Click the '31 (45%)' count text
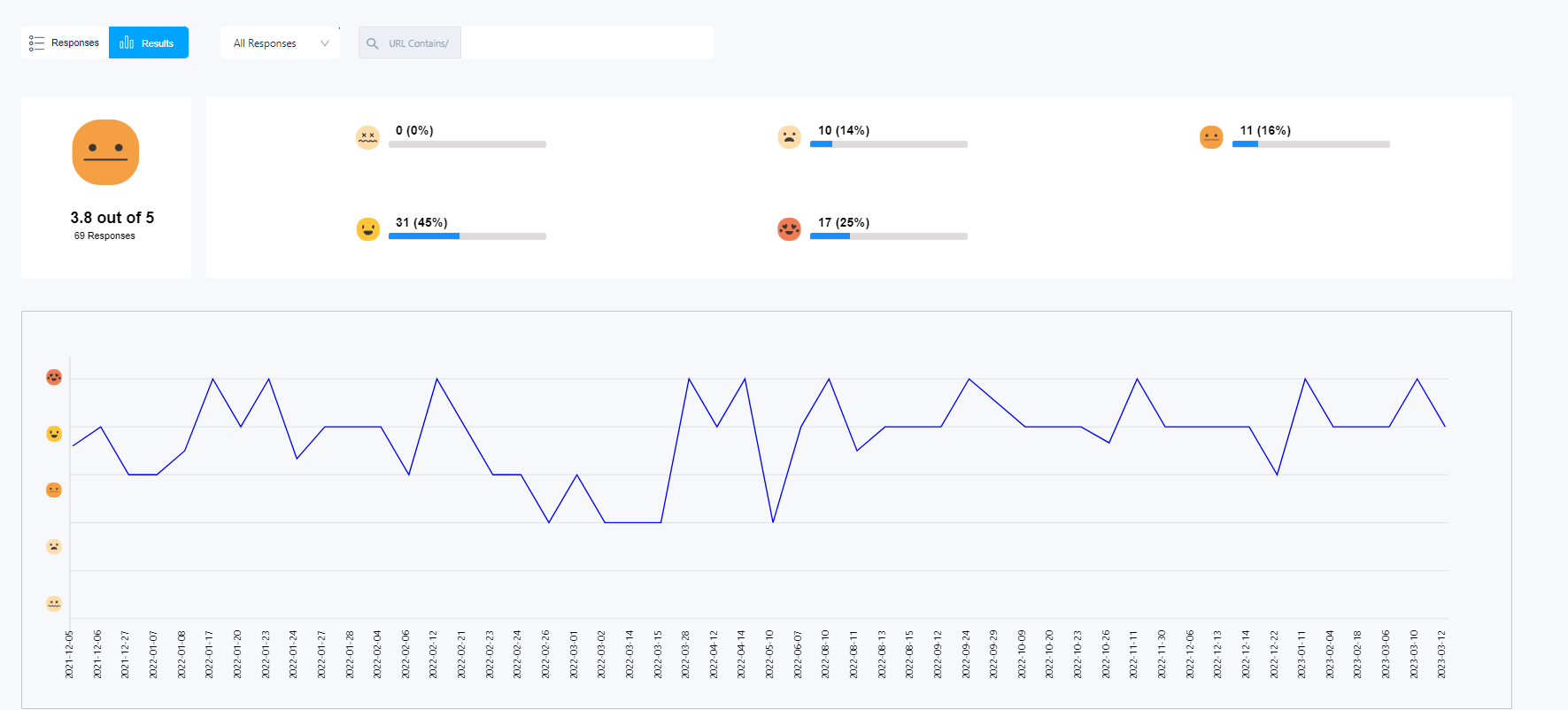This screenshot has height=710, width=1568. (x=421, y=222)
